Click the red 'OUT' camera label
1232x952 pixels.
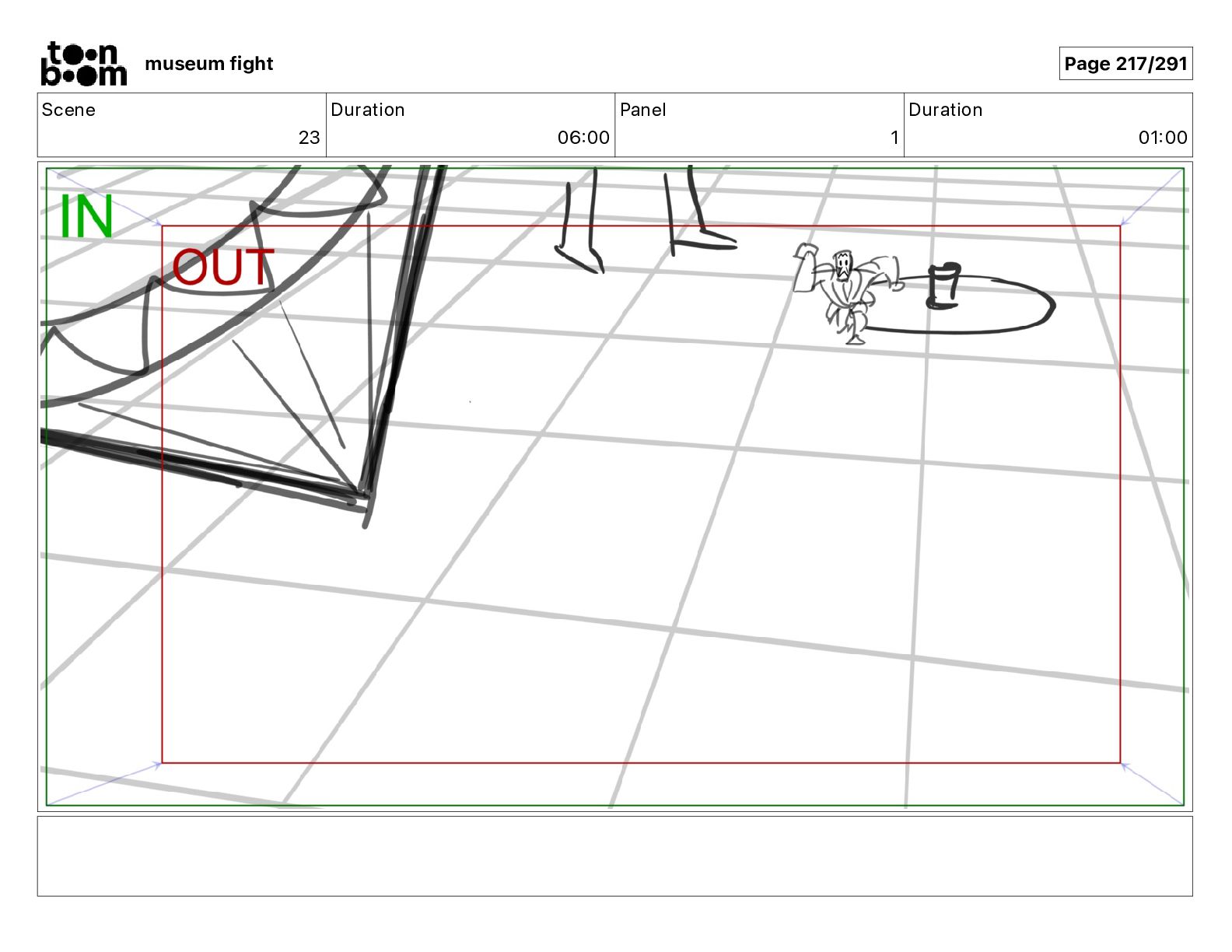pos(223,268)
